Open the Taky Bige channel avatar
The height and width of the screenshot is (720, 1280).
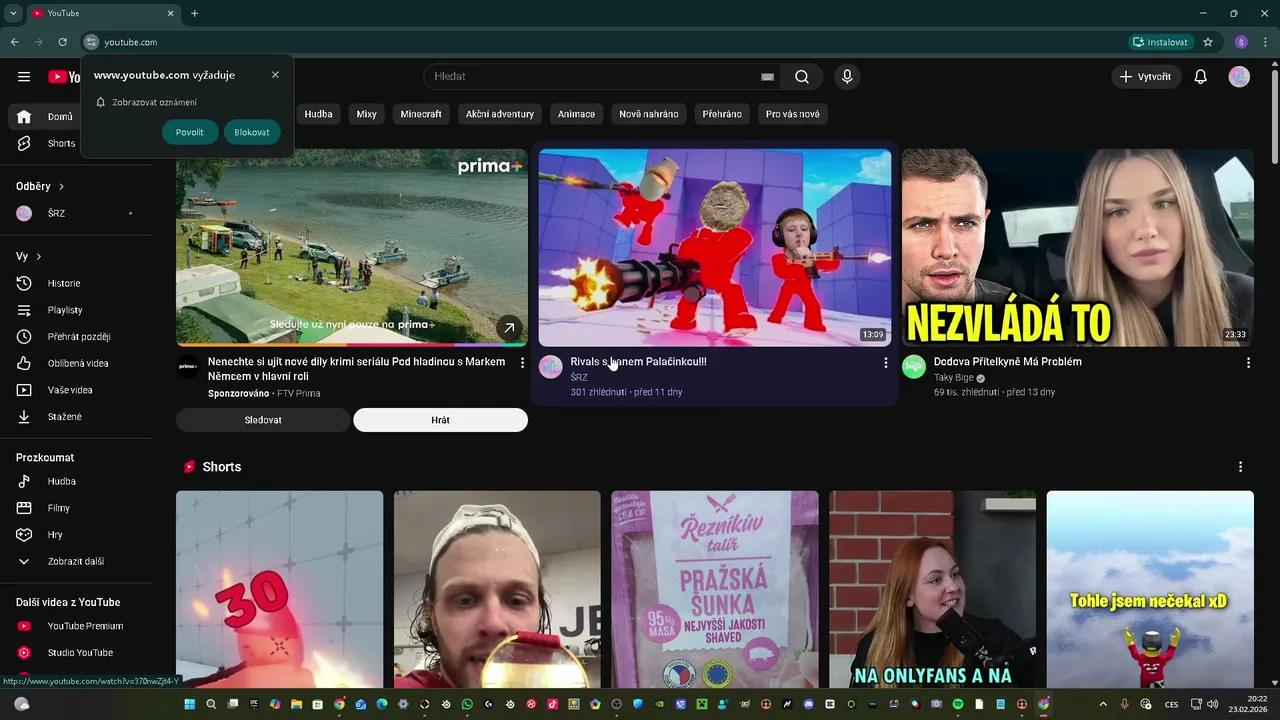(914, 367)
